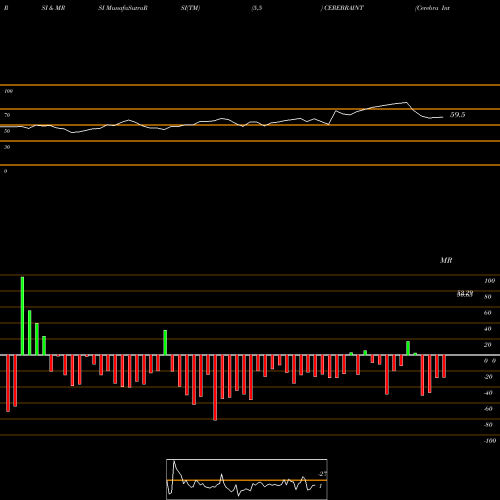
Task: Click the 60 label on MR axis
Action: 488,313
